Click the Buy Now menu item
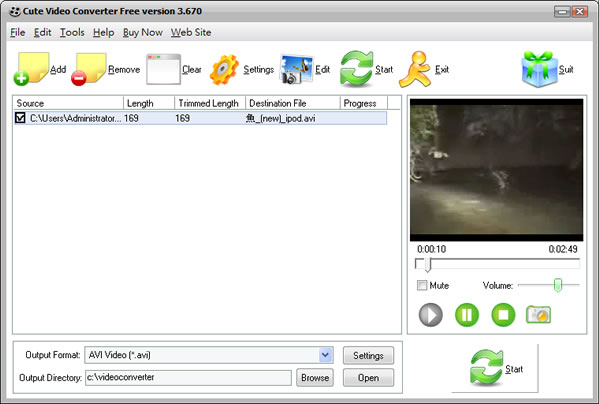600x404 pixels. [143, 33]
